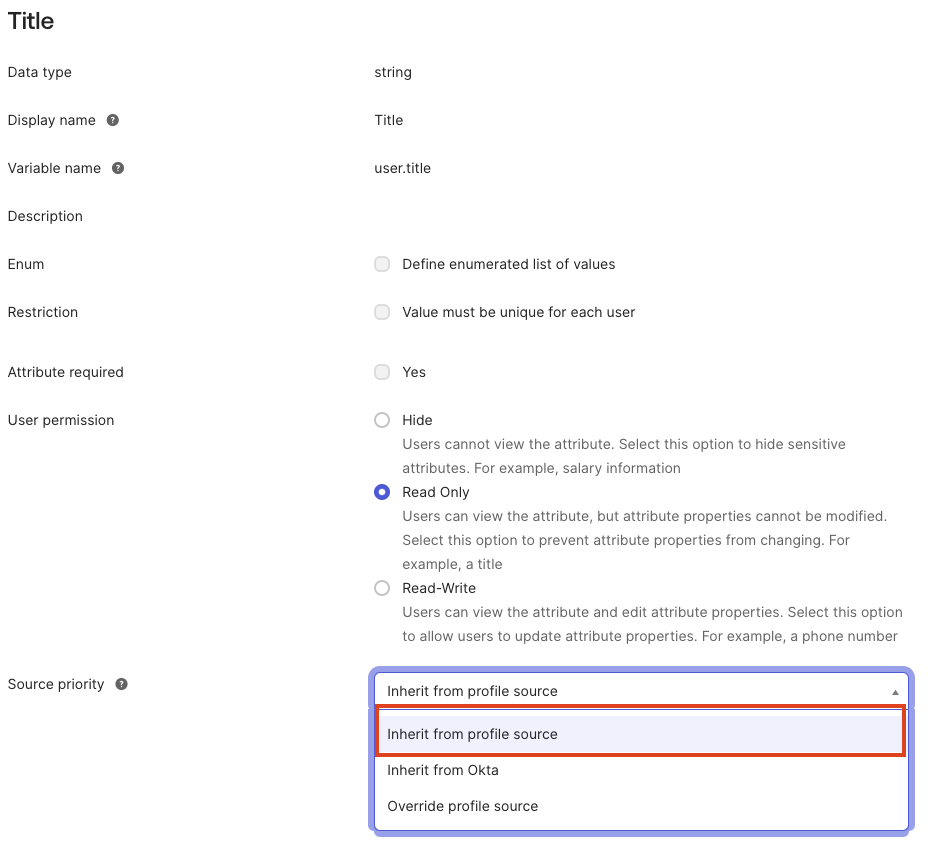Check "Value must be unique for each user"
928x857 pixels.
(x=381, y=312)
